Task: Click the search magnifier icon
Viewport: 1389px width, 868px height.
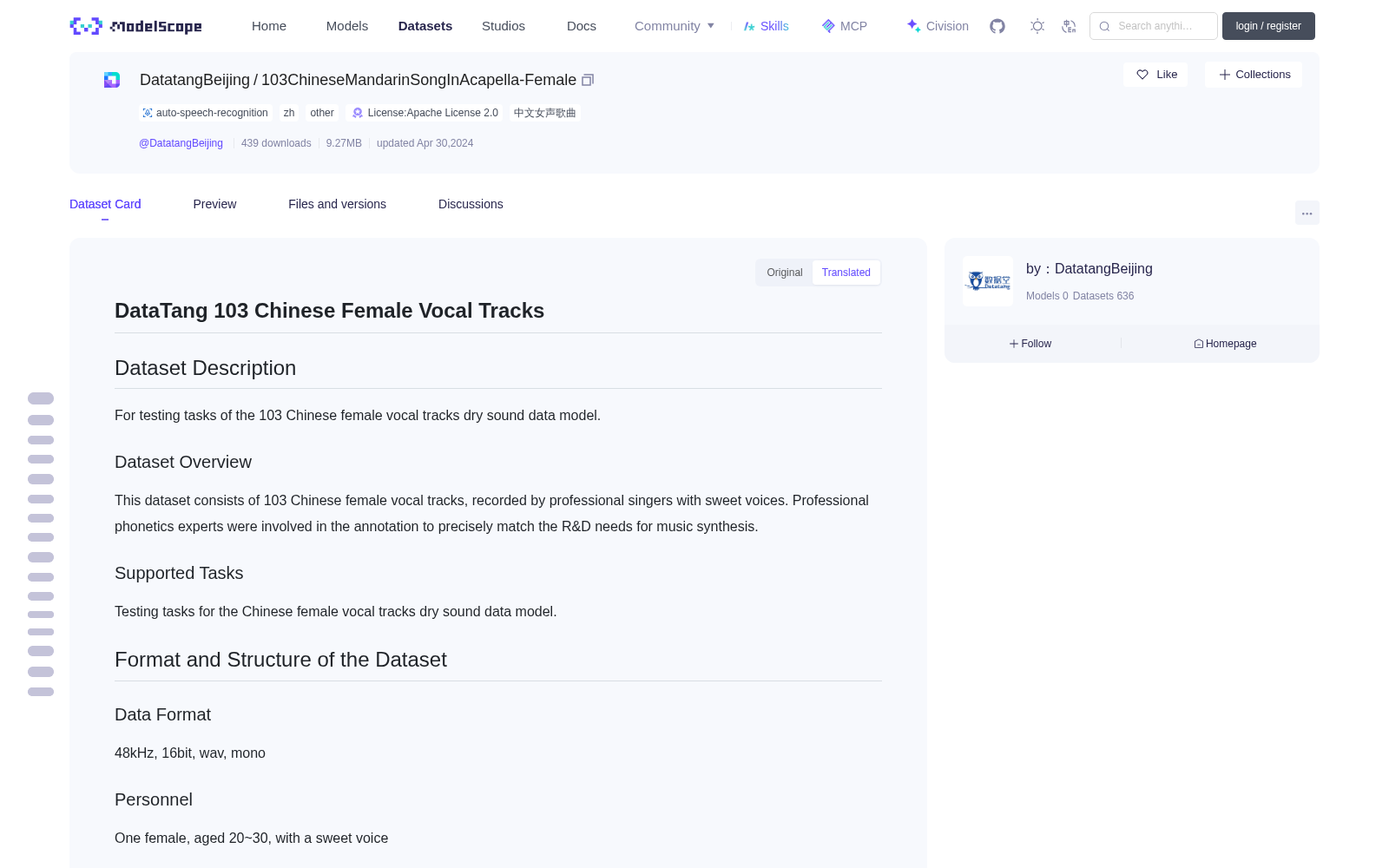Action: click(x=1104, y=26)
